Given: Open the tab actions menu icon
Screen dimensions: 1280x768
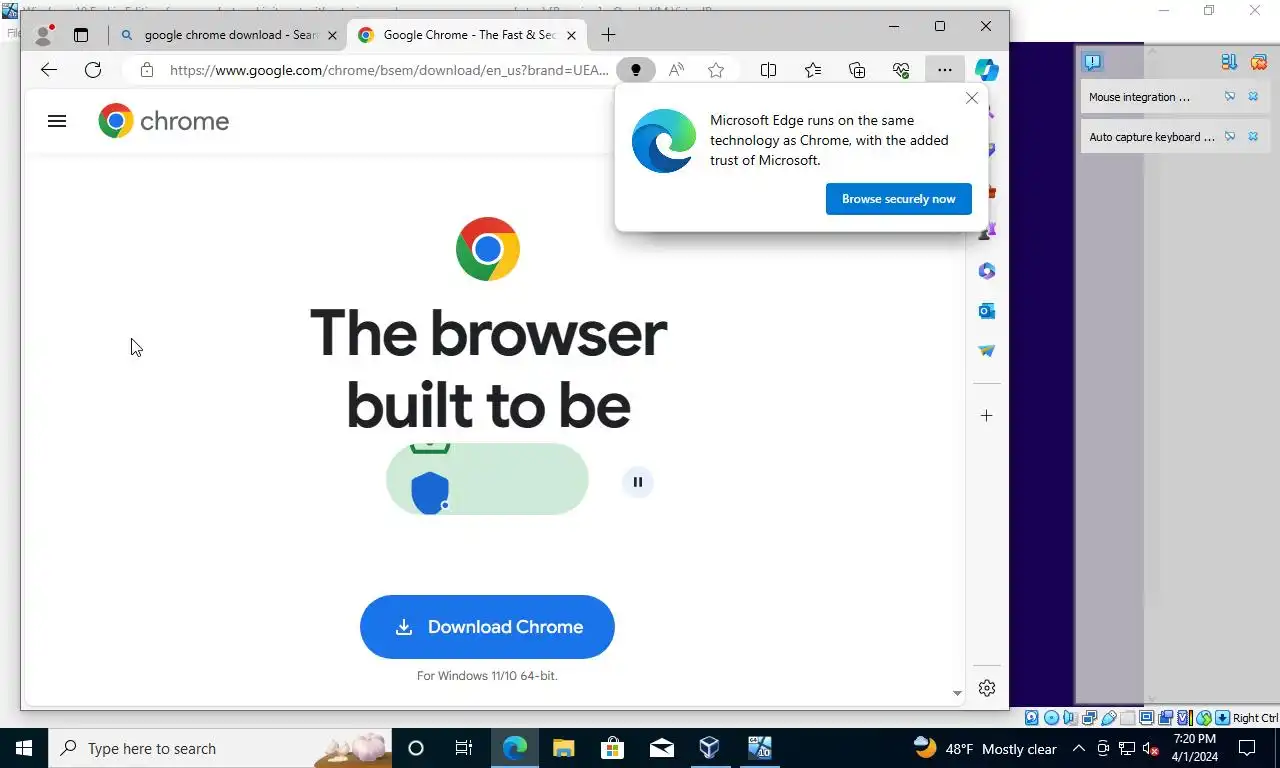Looking at the screenshot, I should 81,35.
